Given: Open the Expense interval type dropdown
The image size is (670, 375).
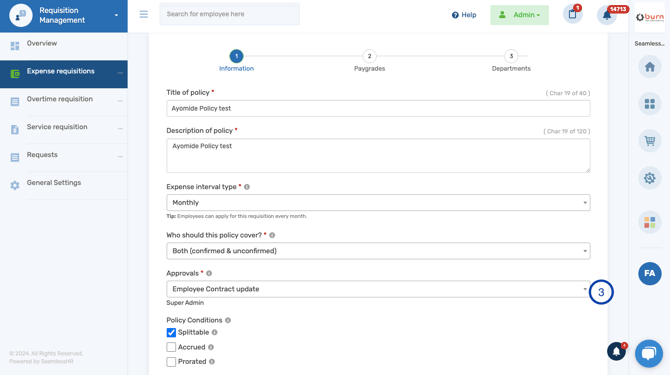Looking at the screenshot, I should 378,202.
